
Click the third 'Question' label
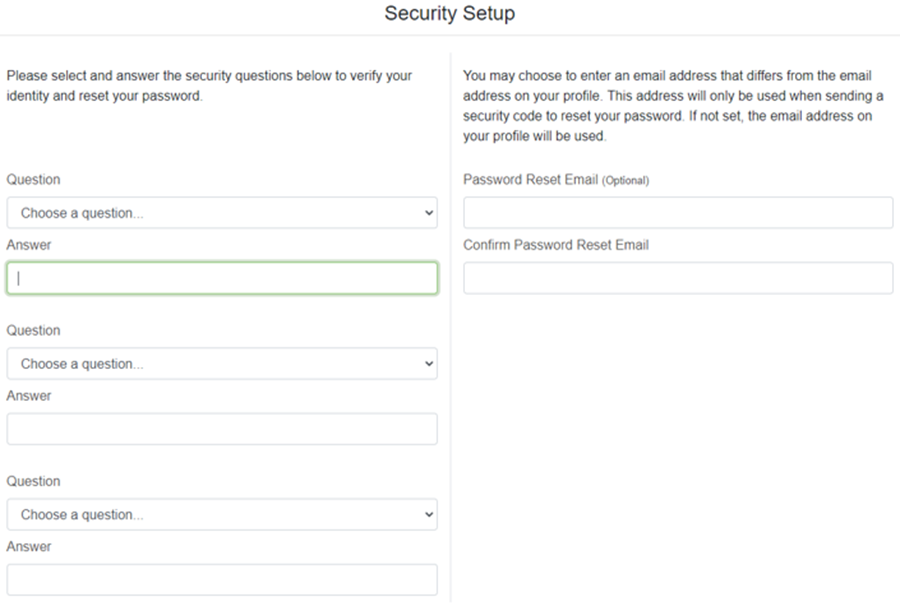click(33, 482)
